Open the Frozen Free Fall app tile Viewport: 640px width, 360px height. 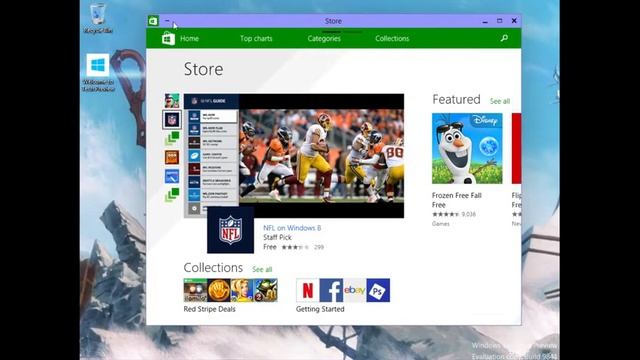pyautogui.click(x=467, y=149)
